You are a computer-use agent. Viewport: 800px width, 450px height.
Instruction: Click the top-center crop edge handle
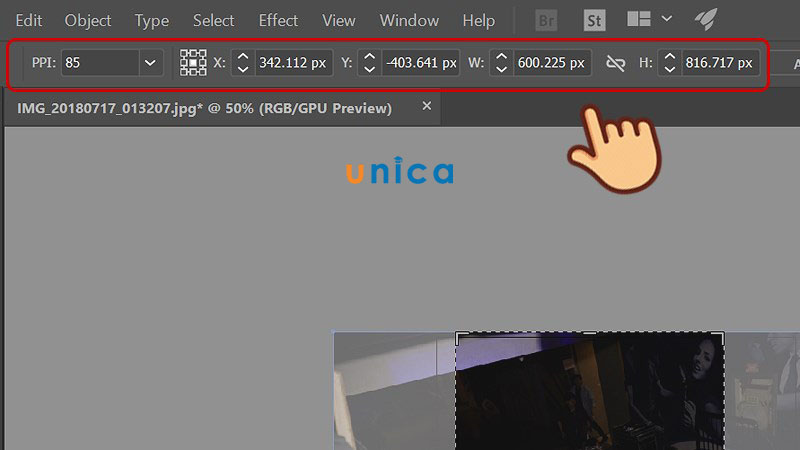(589, 333)
